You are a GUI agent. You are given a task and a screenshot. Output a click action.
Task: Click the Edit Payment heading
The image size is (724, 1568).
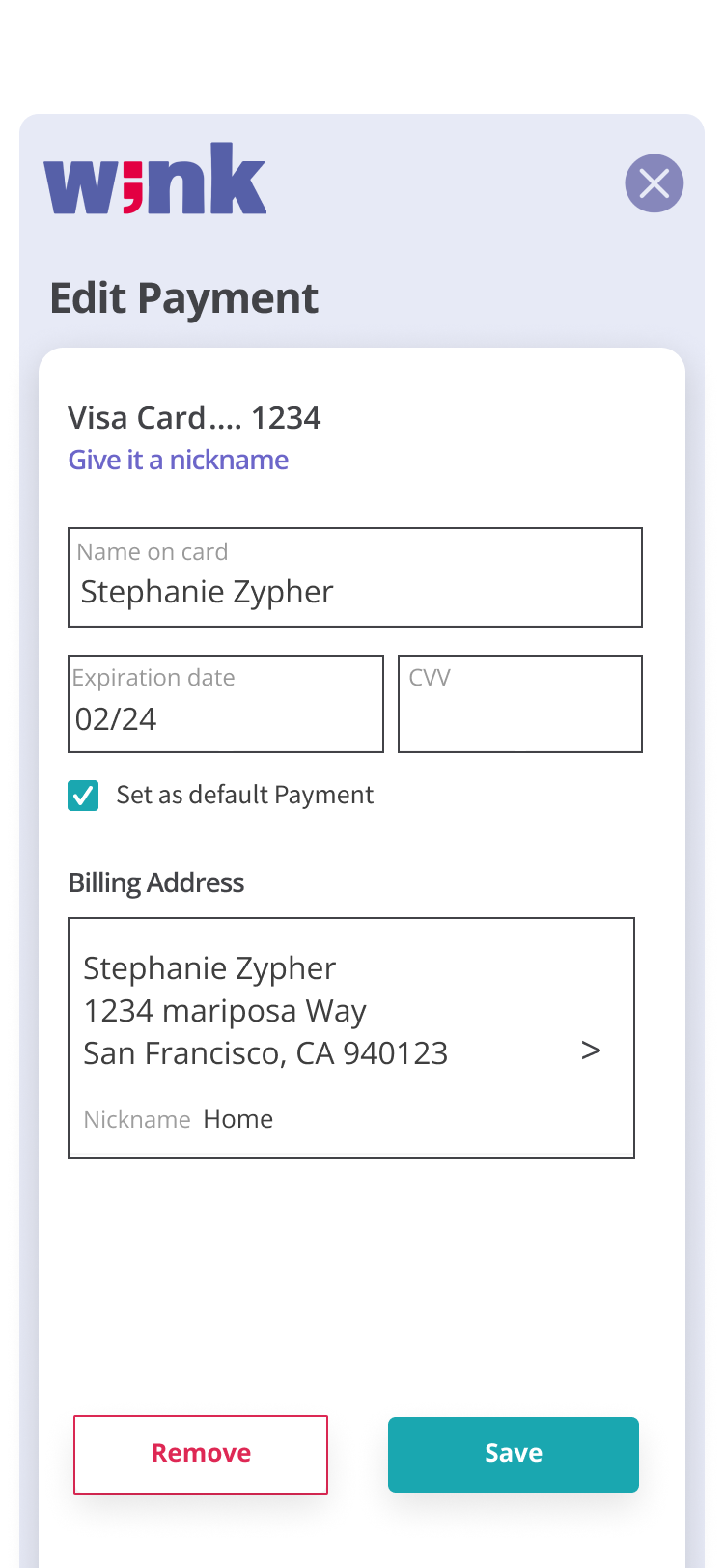(x=183, y=298)
